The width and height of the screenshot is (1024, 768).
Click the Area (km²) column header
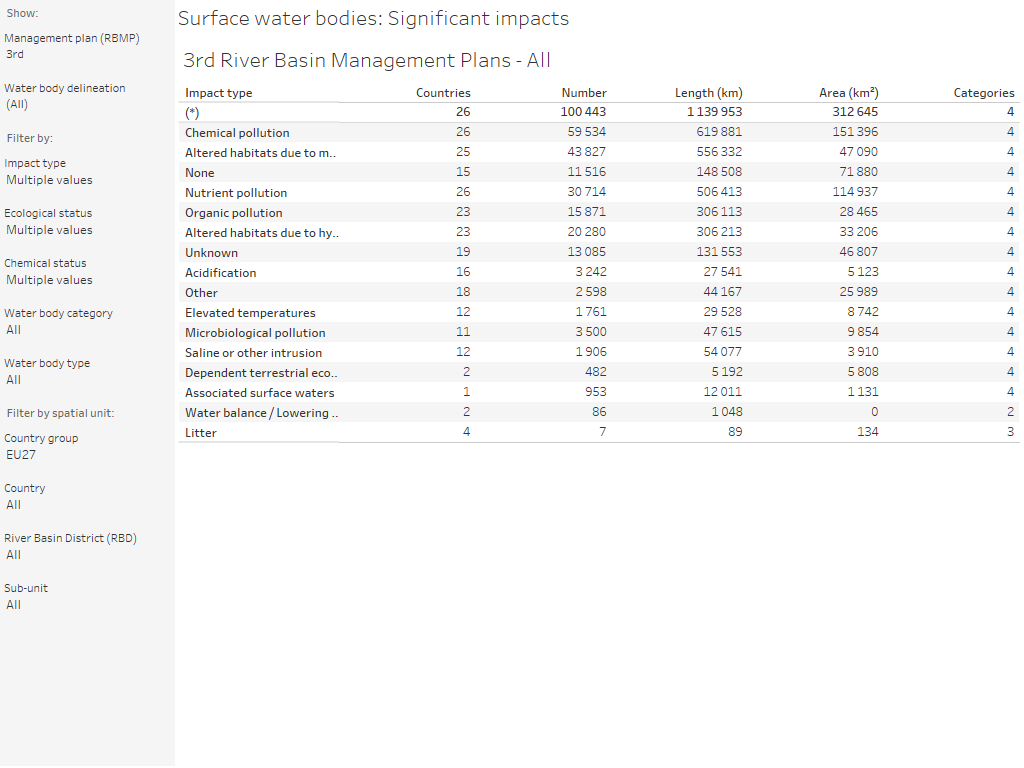848,93
